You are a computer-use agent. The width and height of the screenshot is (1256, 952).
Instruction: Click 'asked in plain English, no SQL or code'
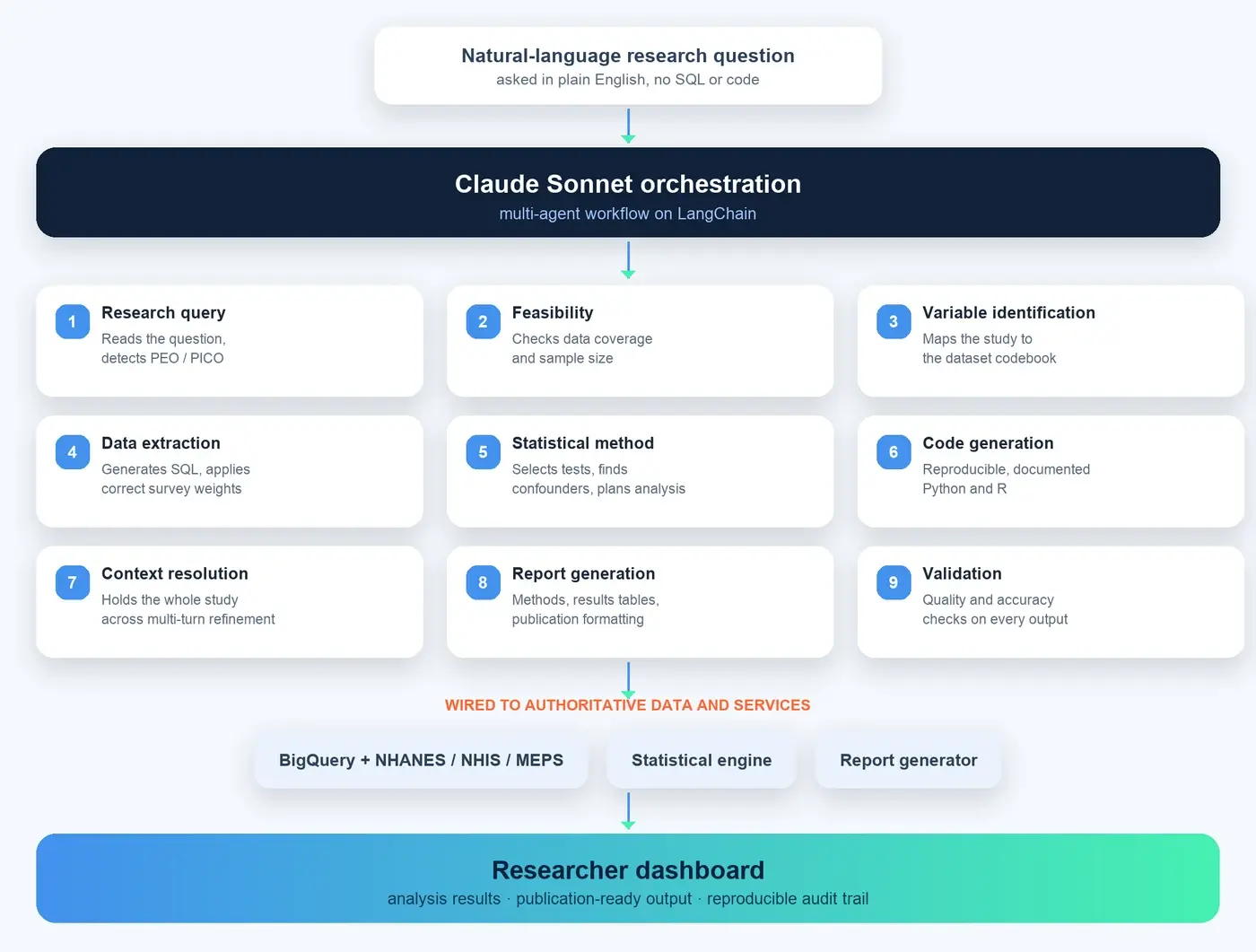point(628,80)
